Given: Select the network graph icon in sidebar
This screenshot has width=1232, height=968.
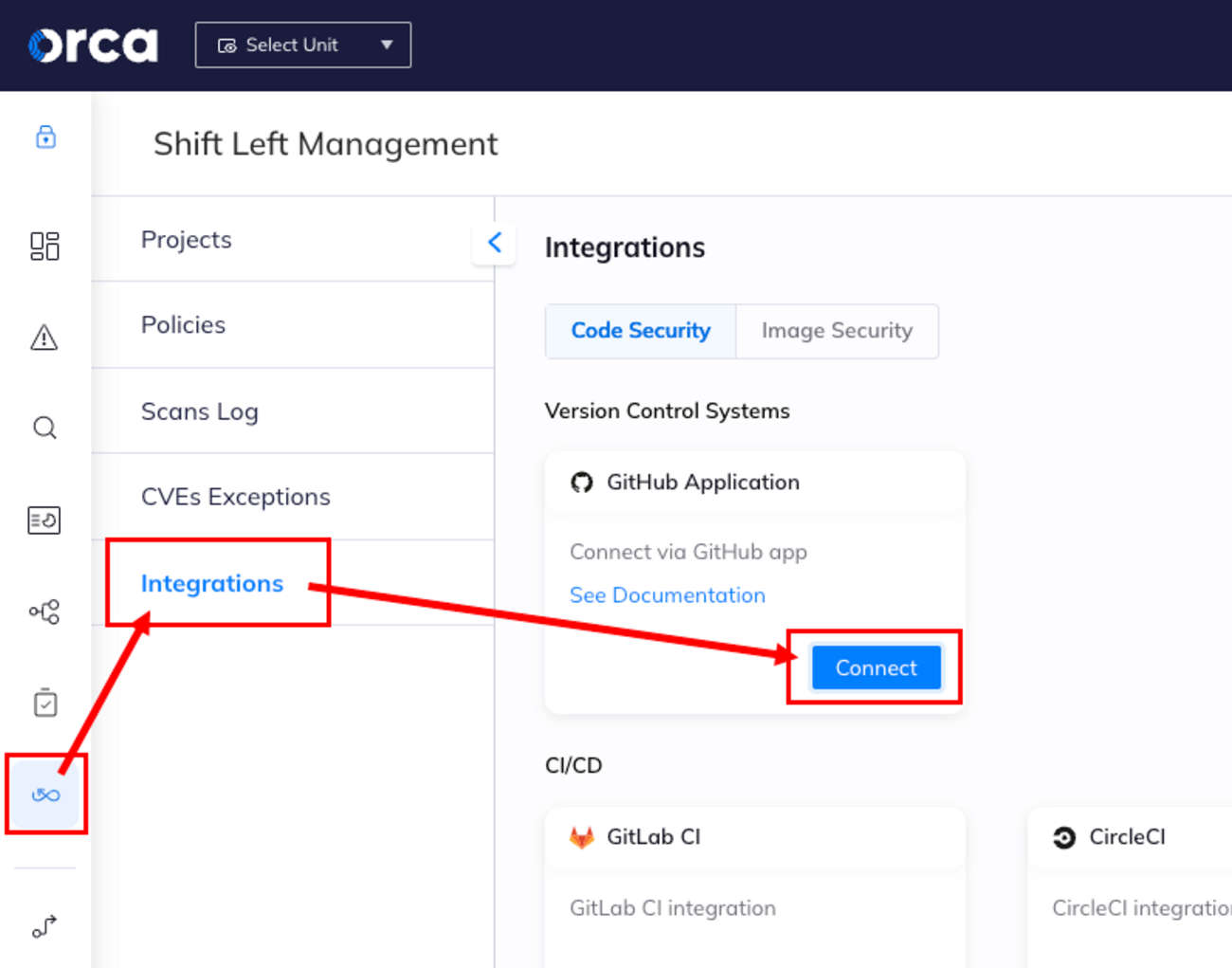Looking at the screenshot, I should [x=45, y=612].
